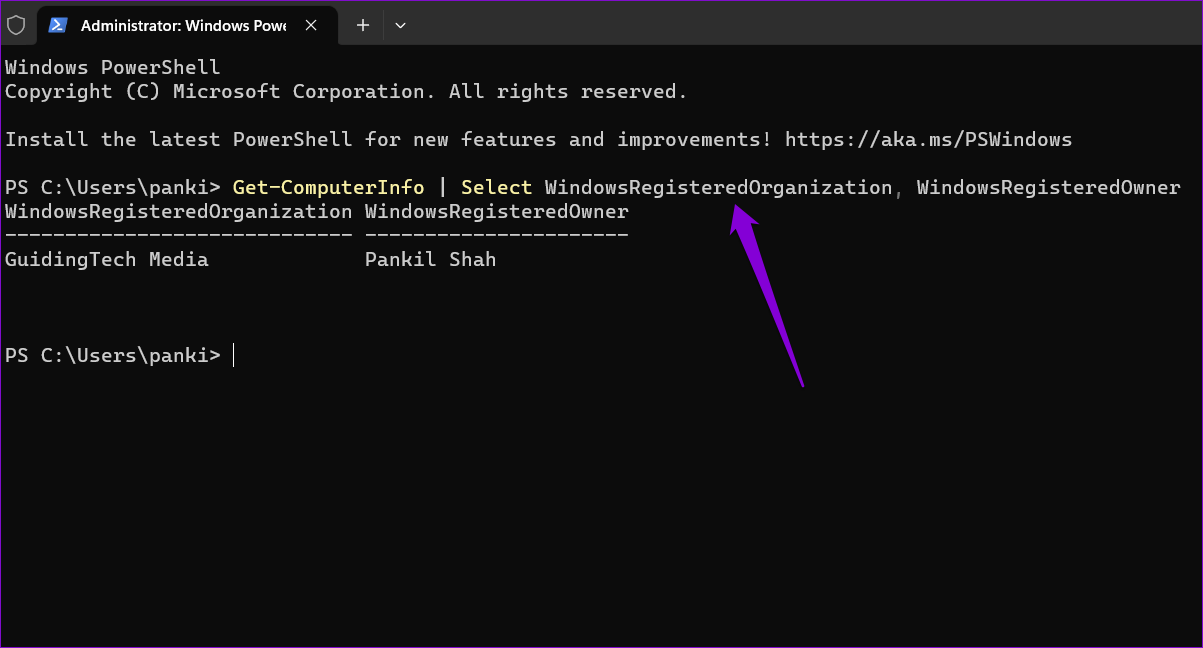Screen dimensions: 1203x648
Task: Click the Windows PowerShell heading line
Action: (x=112, y=67)
